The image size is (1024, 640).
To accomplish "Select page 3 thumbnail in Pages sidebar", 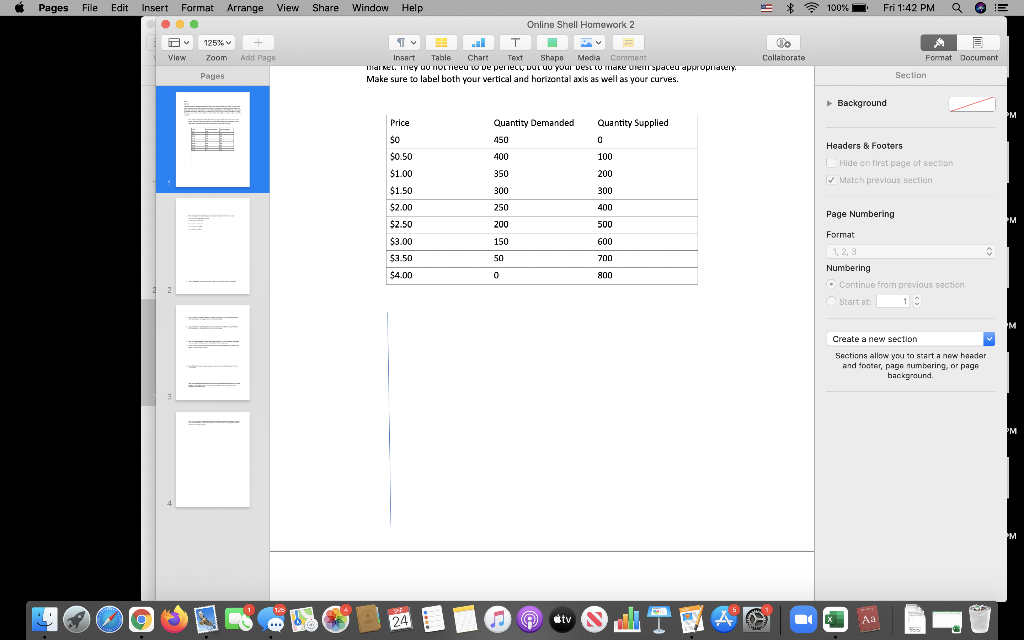I will coord(213,352).
